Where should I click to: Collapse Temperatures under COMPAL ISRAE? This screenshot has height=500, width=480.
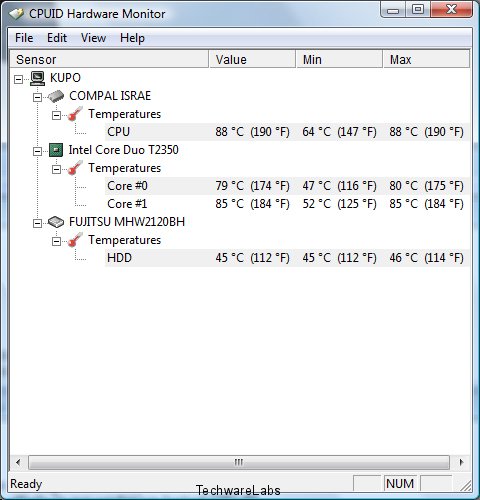pyautogui.click(x=56, y=115)
